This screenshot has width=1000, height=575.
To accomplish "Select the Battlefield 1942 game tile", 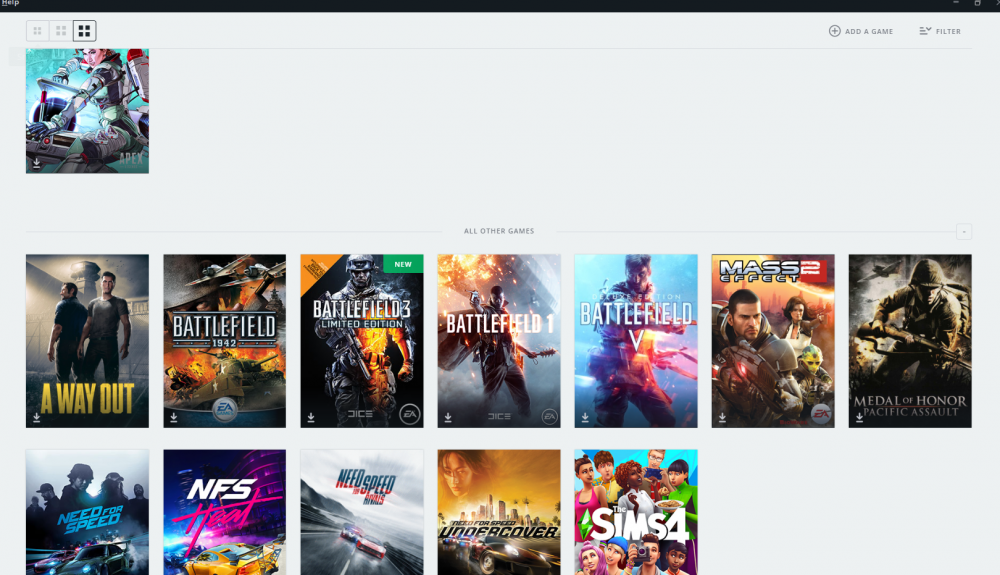I will click(x=224, y=341).
